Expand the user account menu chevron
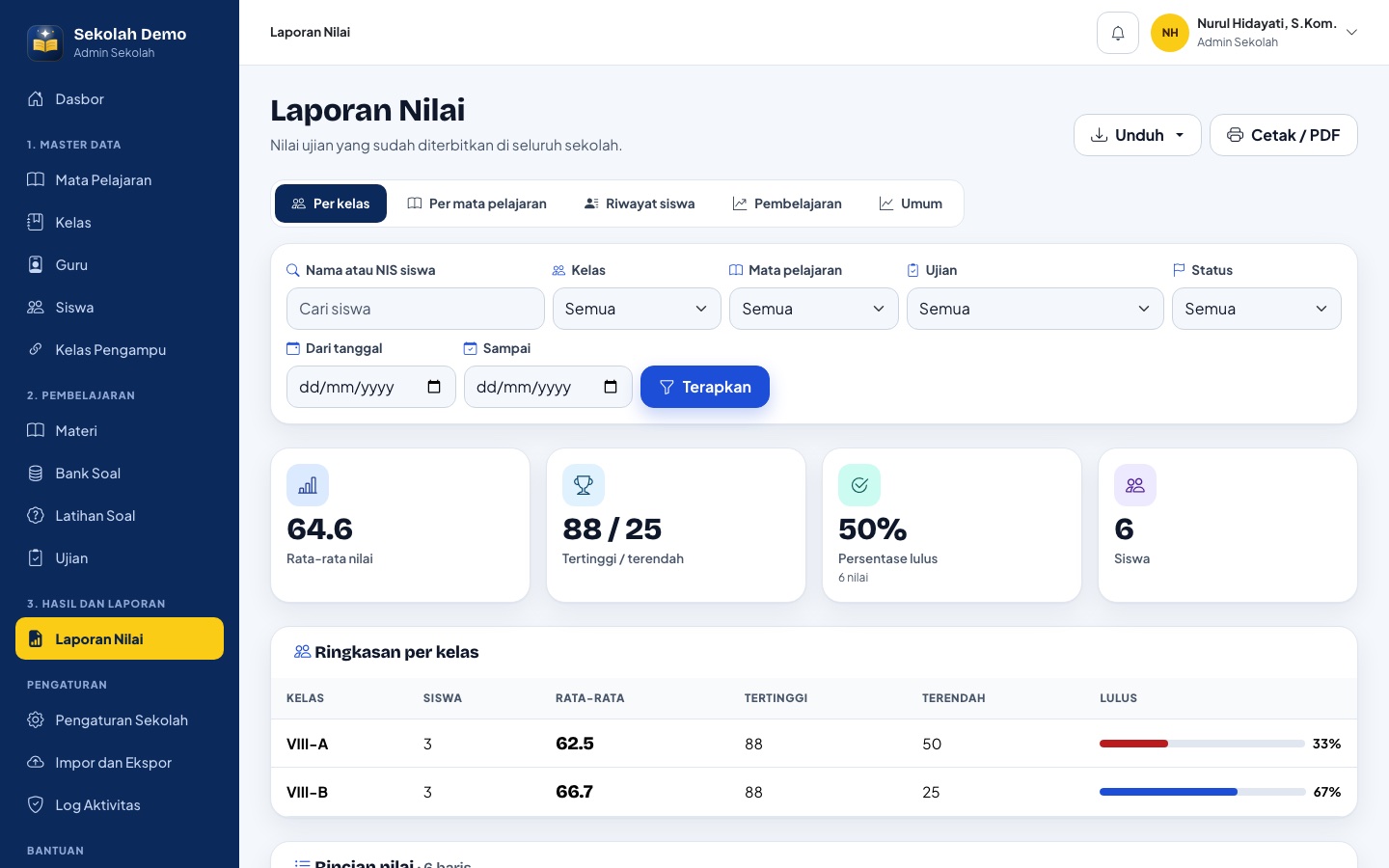This screenshot has height=868, width=1389. coord(1352,33)
